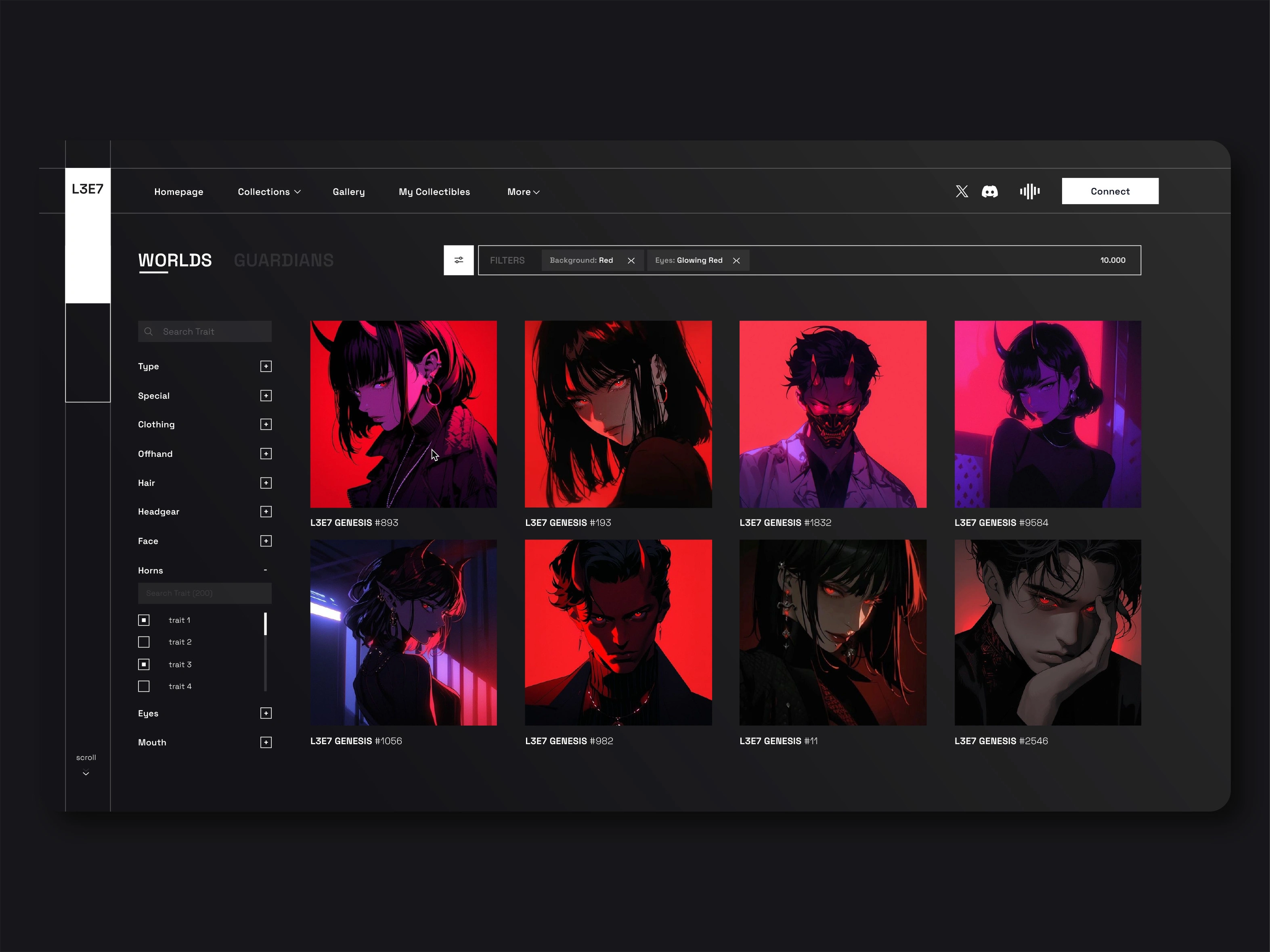Click the Connect button
The width and height of the screenshot is (1270, 952).
coord(1109,191)
